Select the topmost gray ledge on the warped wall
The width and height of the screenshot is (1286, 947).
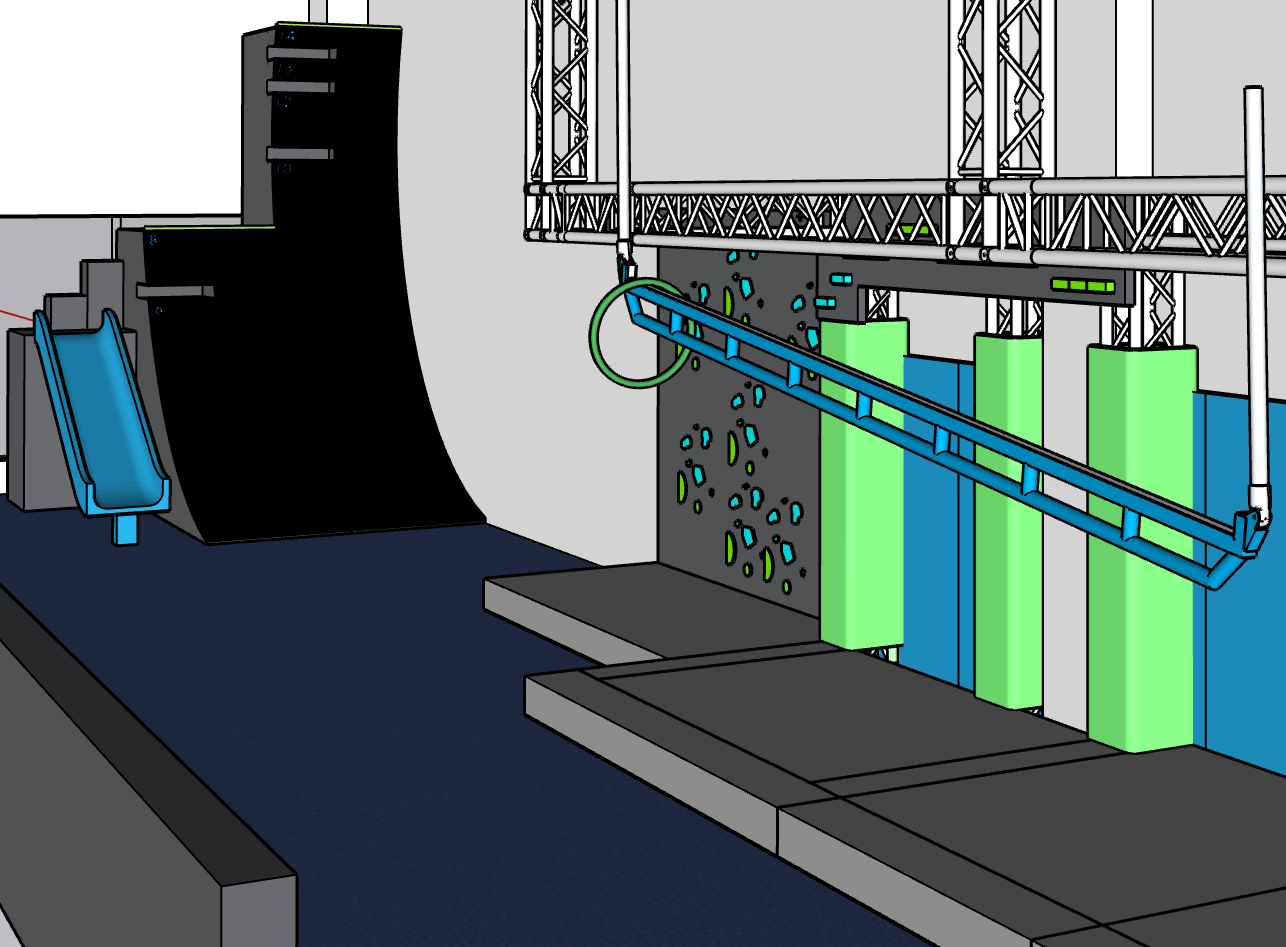click(302, 53)
